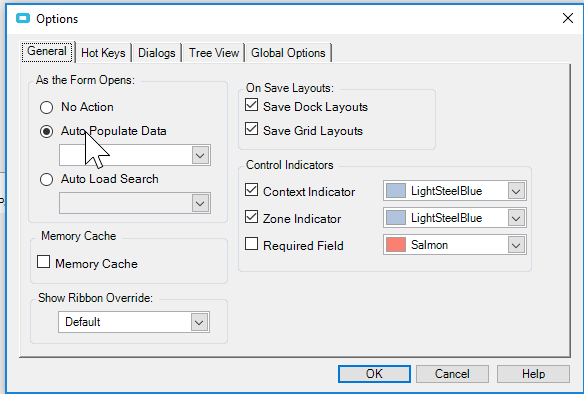Expand Context Indicator color dropdown arrow
Viewport: 584px width, 394px height.
pos(516,191)
